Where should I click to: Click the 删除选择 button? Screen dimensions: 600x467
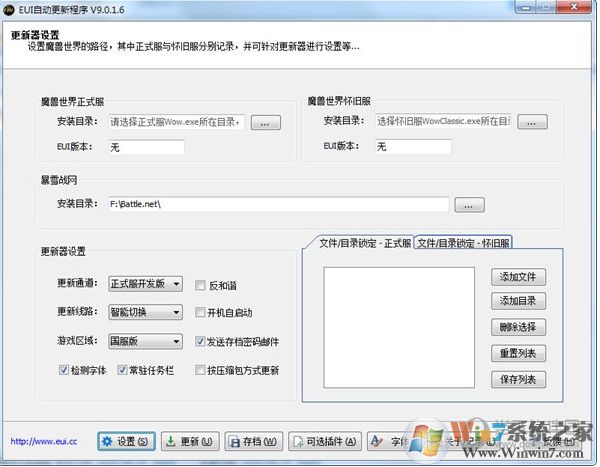point(518,327)
